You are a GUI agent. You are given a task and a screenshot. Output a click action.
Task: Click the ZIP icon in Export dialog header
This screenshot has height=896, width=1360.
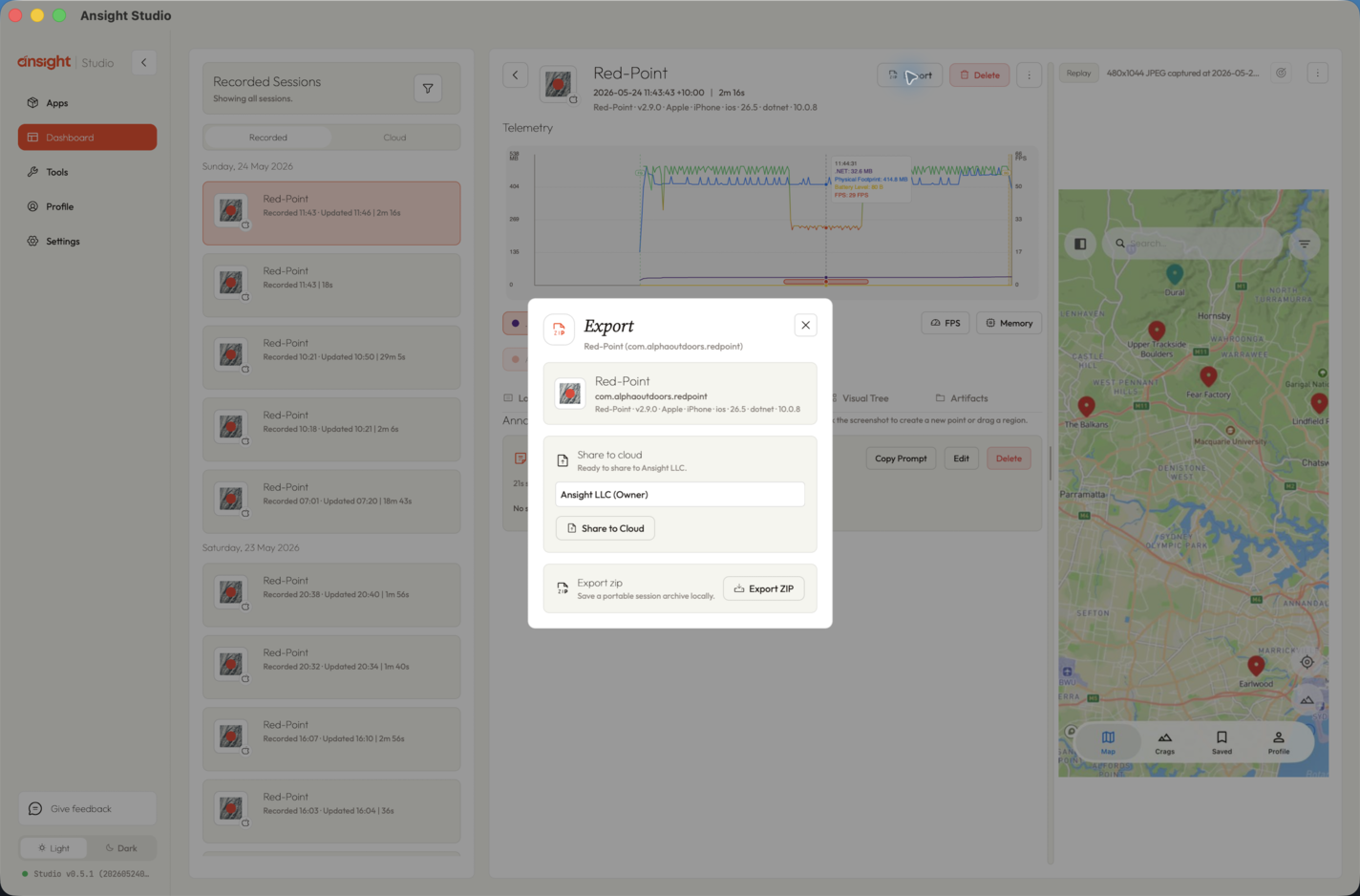tap(559, 330)
